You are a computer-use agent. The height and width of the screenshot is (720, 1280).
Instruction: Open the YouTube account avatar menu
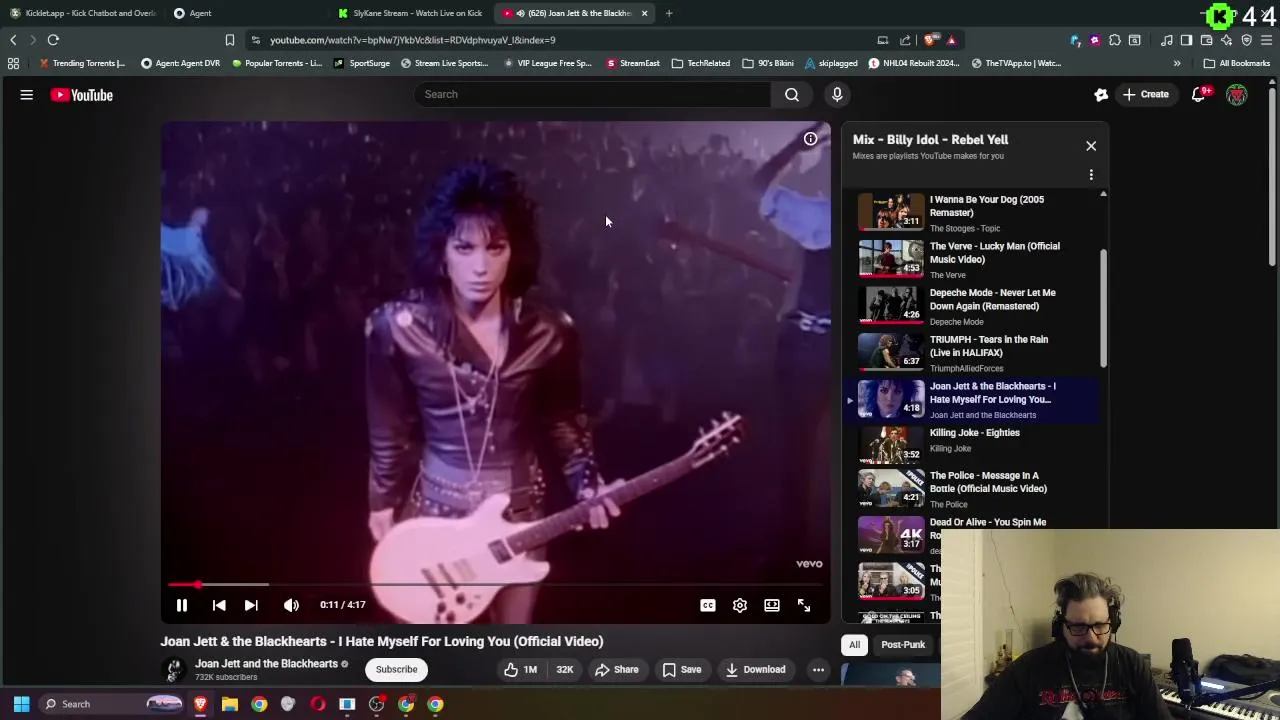(x=1237, y=95)
